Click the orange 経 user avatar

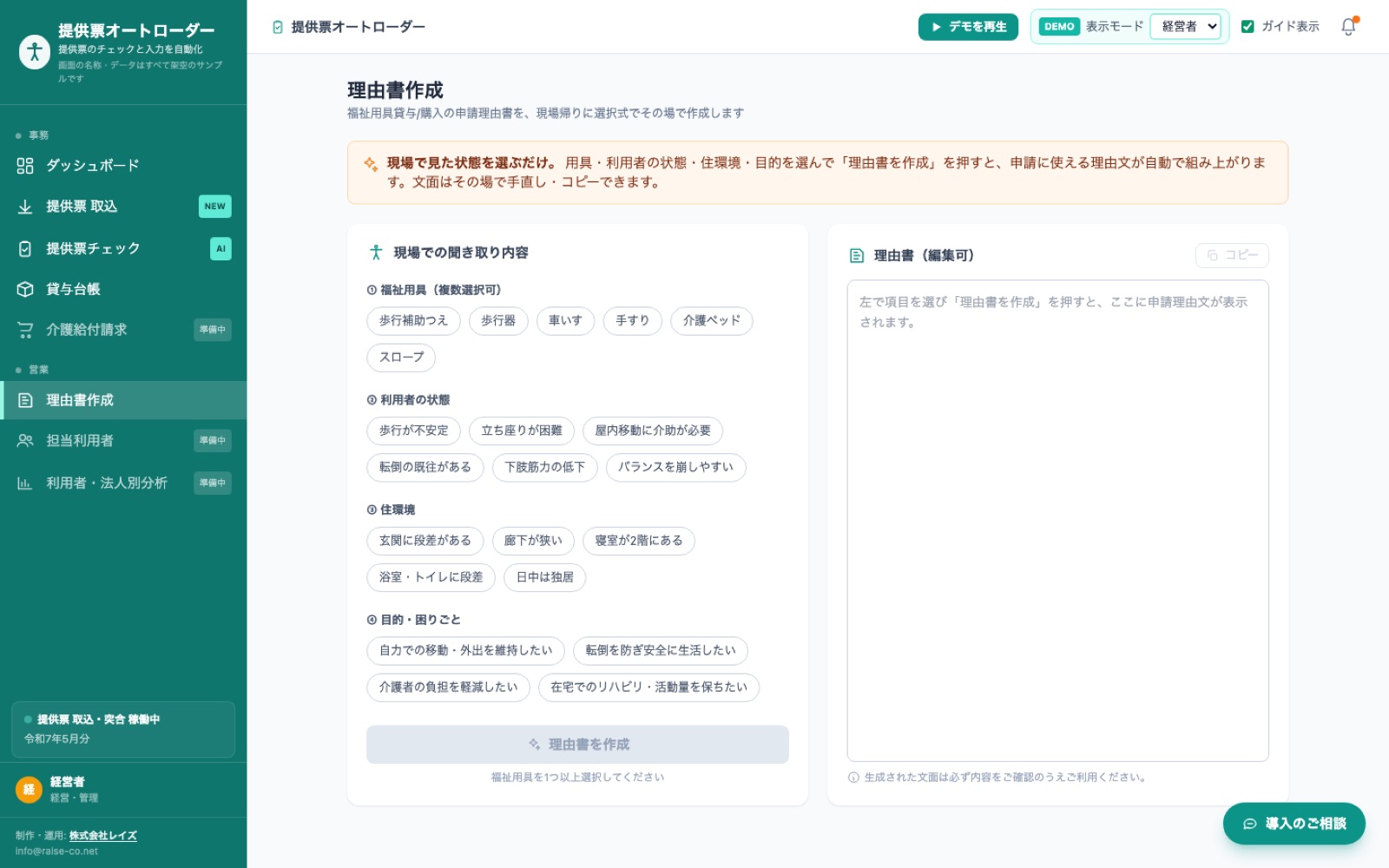[x=29, y=789]
